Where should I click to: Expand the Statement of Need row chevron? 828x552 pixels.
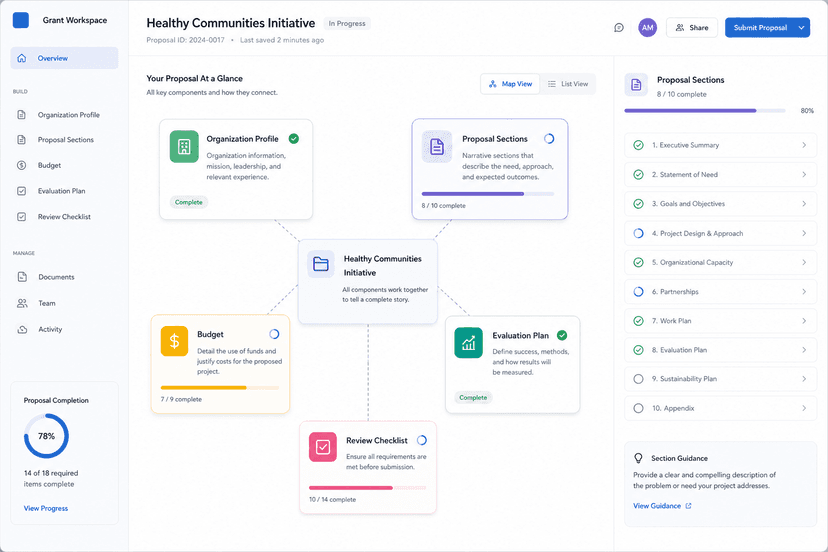click(804, 174)
